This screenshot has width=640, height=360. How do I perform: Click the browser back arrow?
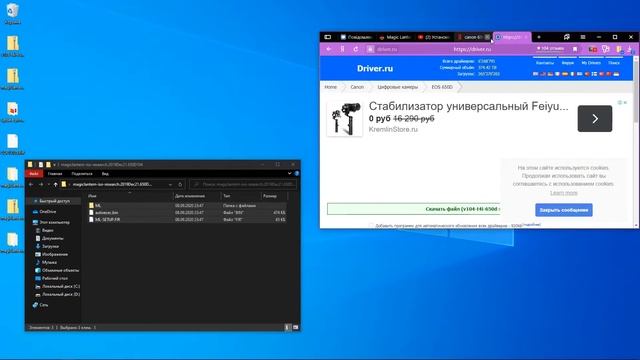point(329,49)
